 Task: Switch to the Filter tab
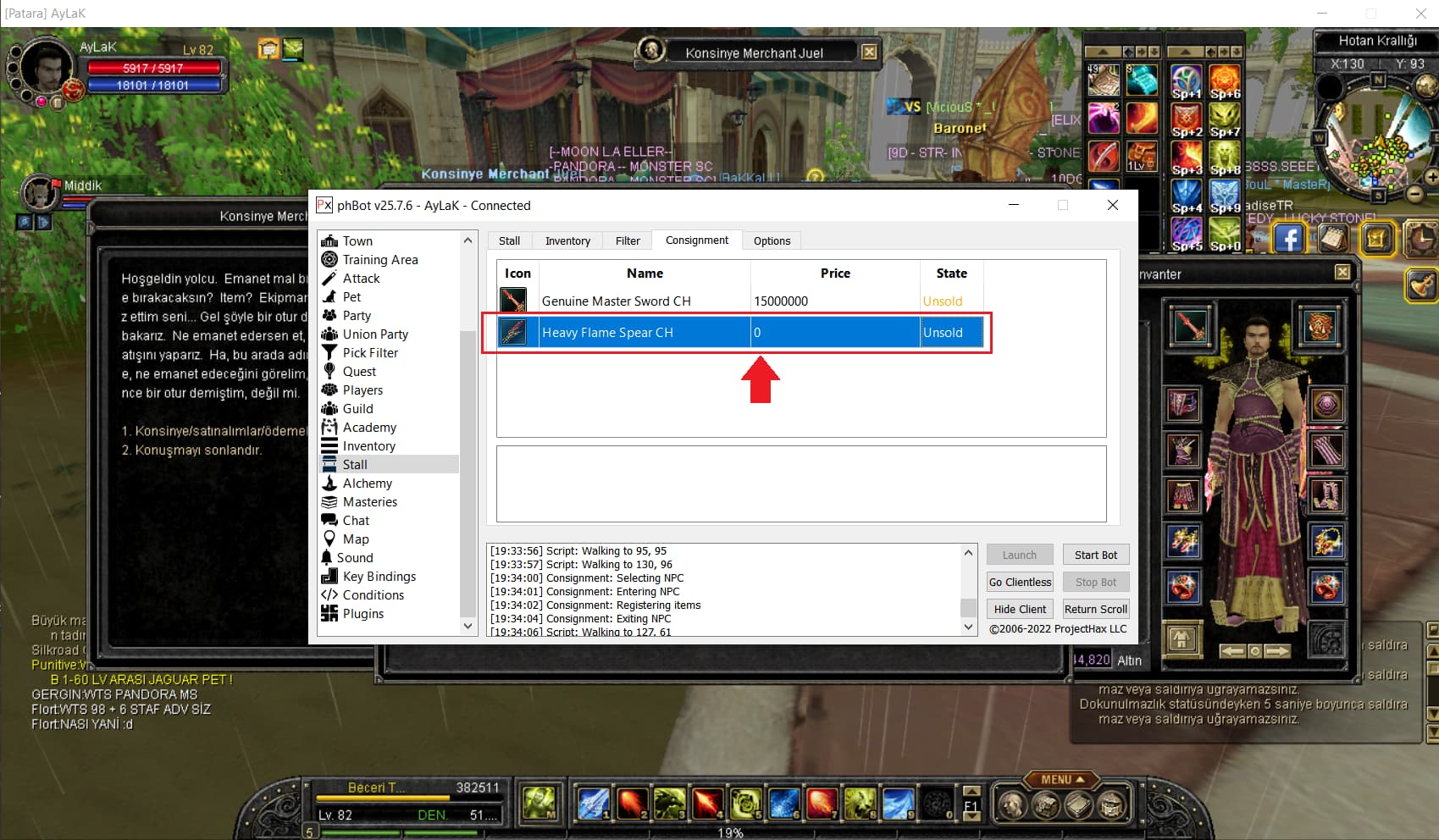[x=628, y=241]
